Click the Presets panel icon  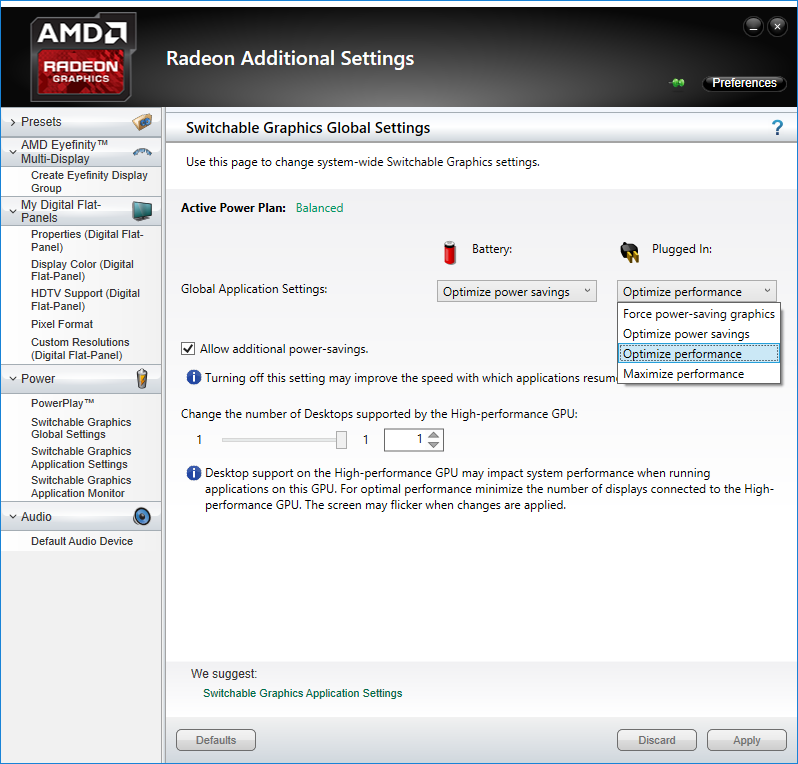point(142,122)
